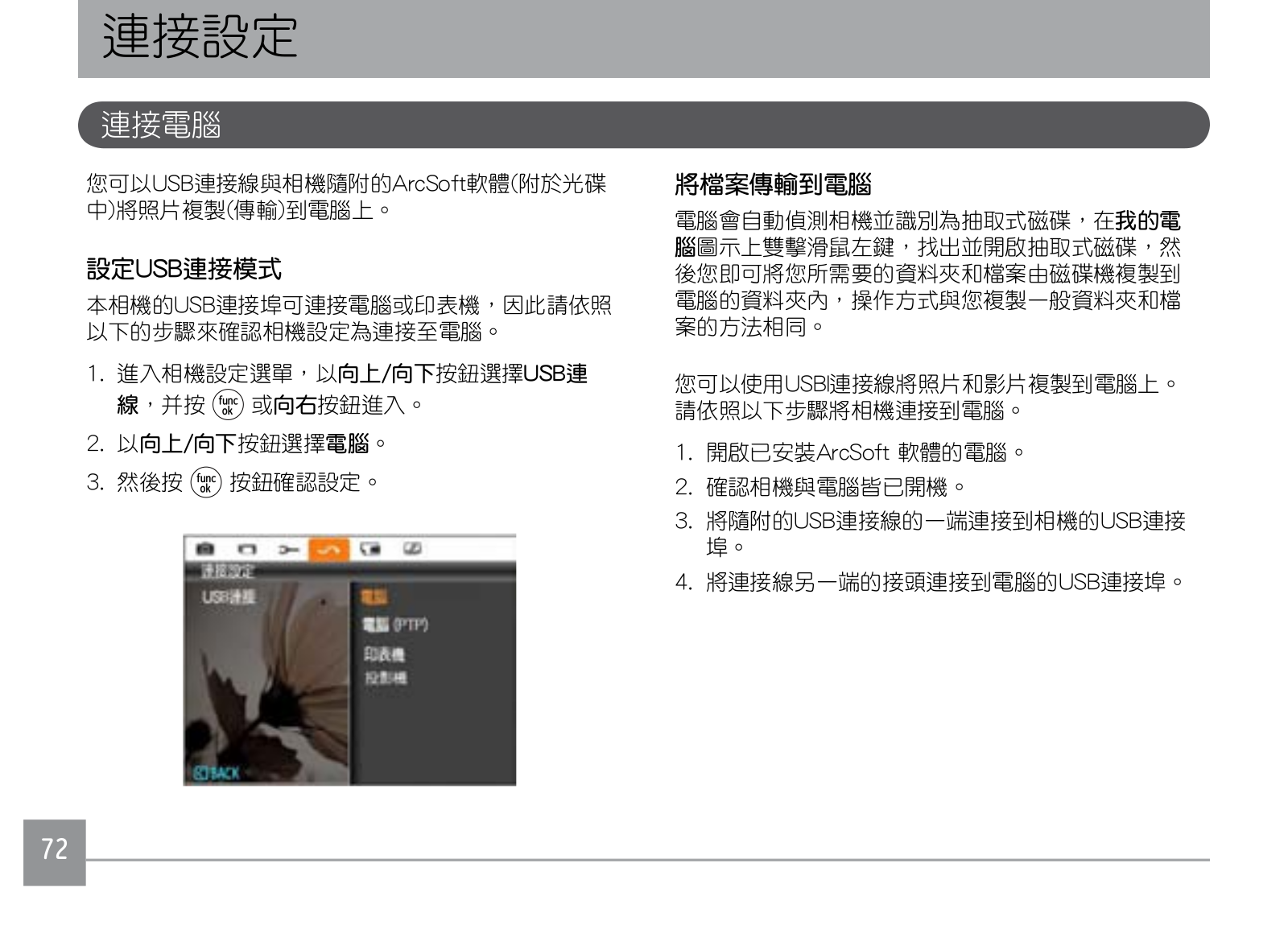
Task: Choose the 電腦 (PTP) option
Action: tap(394, 625)
